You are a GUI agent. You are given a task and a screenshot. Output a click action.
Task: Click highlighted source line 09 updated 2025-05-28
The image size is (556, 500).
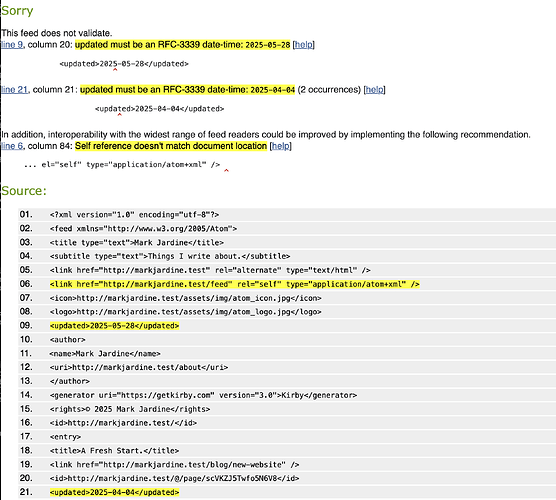click(x=115, y=326)
